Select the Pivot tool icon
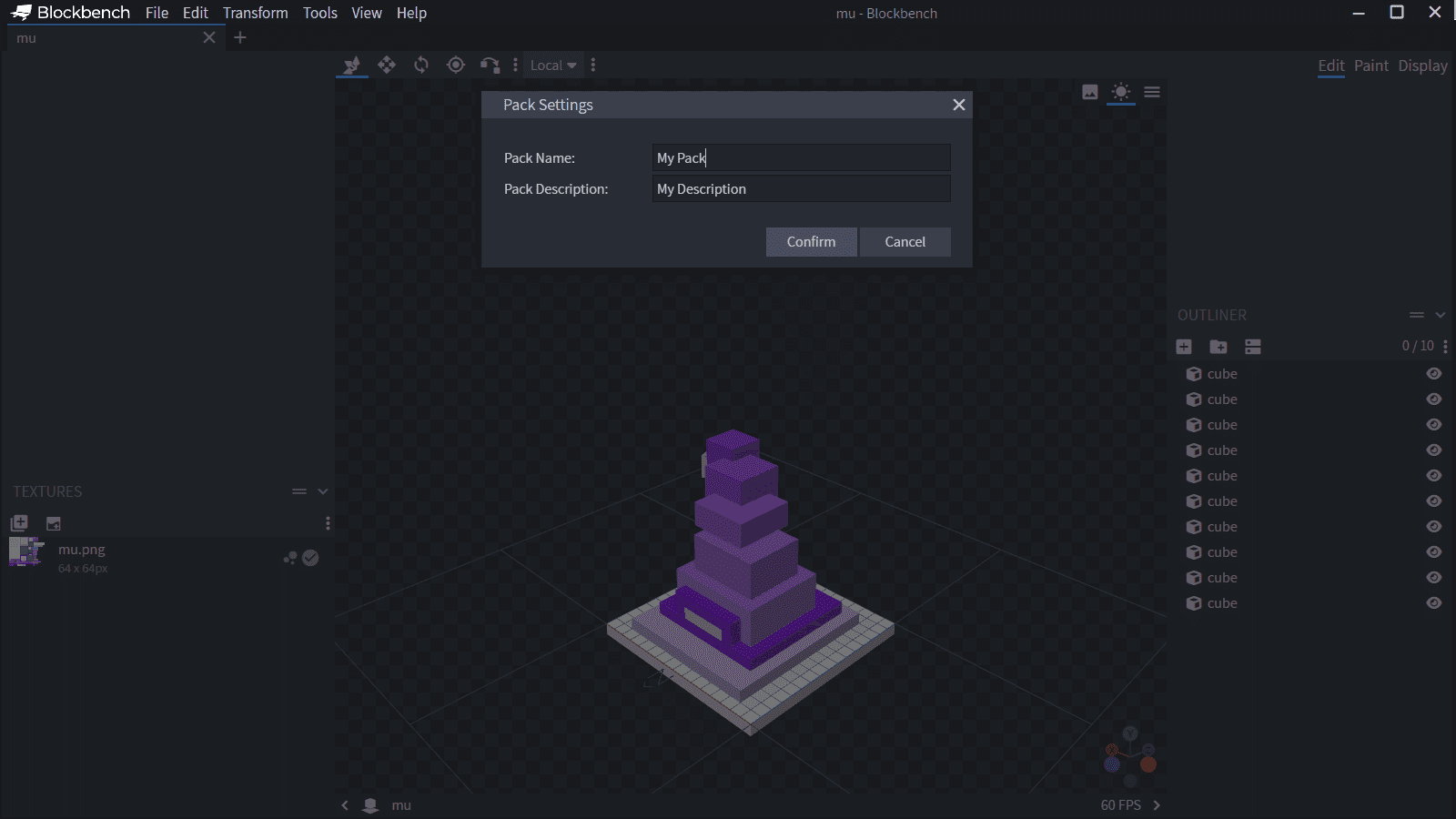This screenshot has height=819, width=1456. point(456,65)
